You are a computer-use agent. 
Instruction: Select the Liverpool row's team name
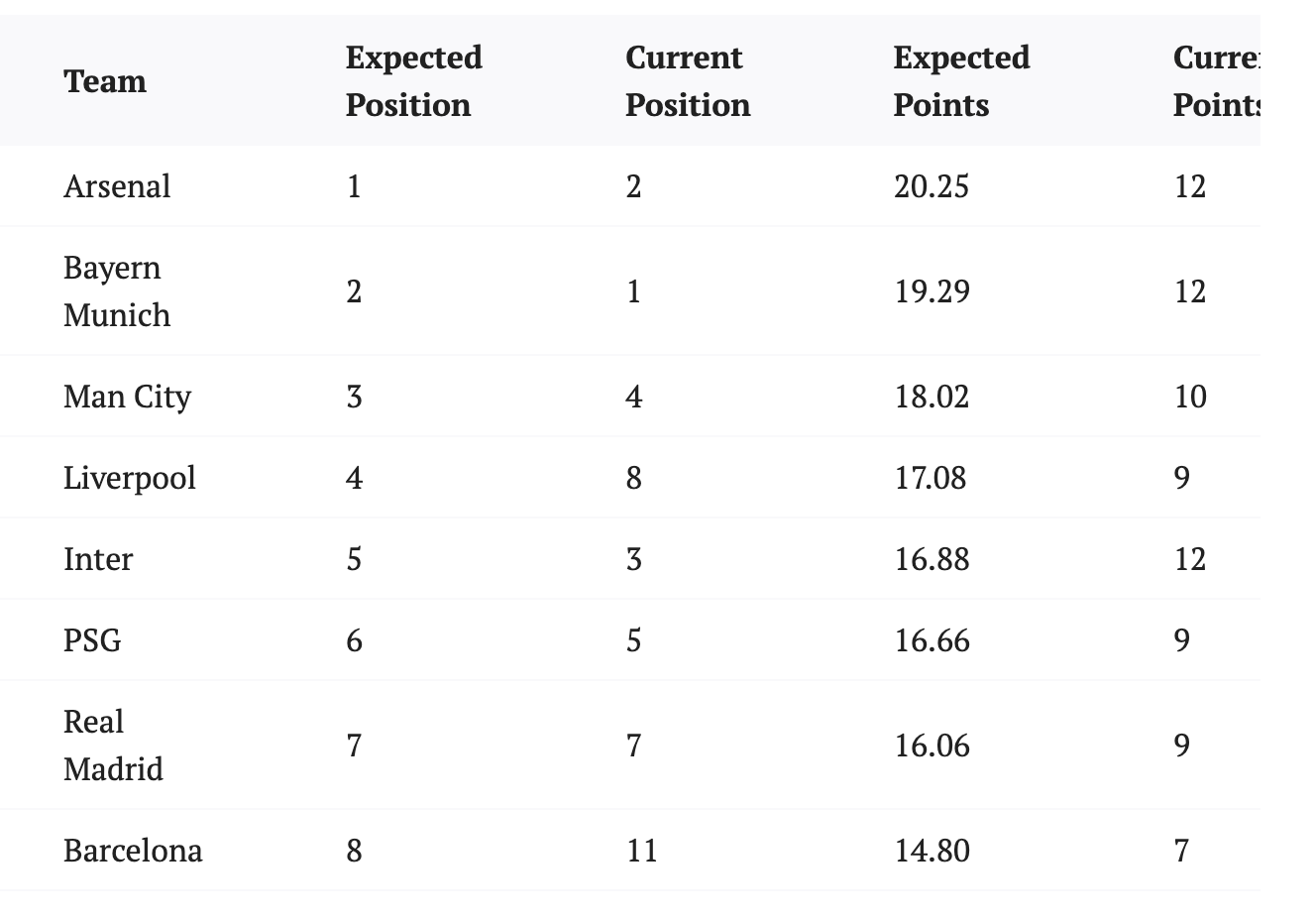[x=129, y=478]
